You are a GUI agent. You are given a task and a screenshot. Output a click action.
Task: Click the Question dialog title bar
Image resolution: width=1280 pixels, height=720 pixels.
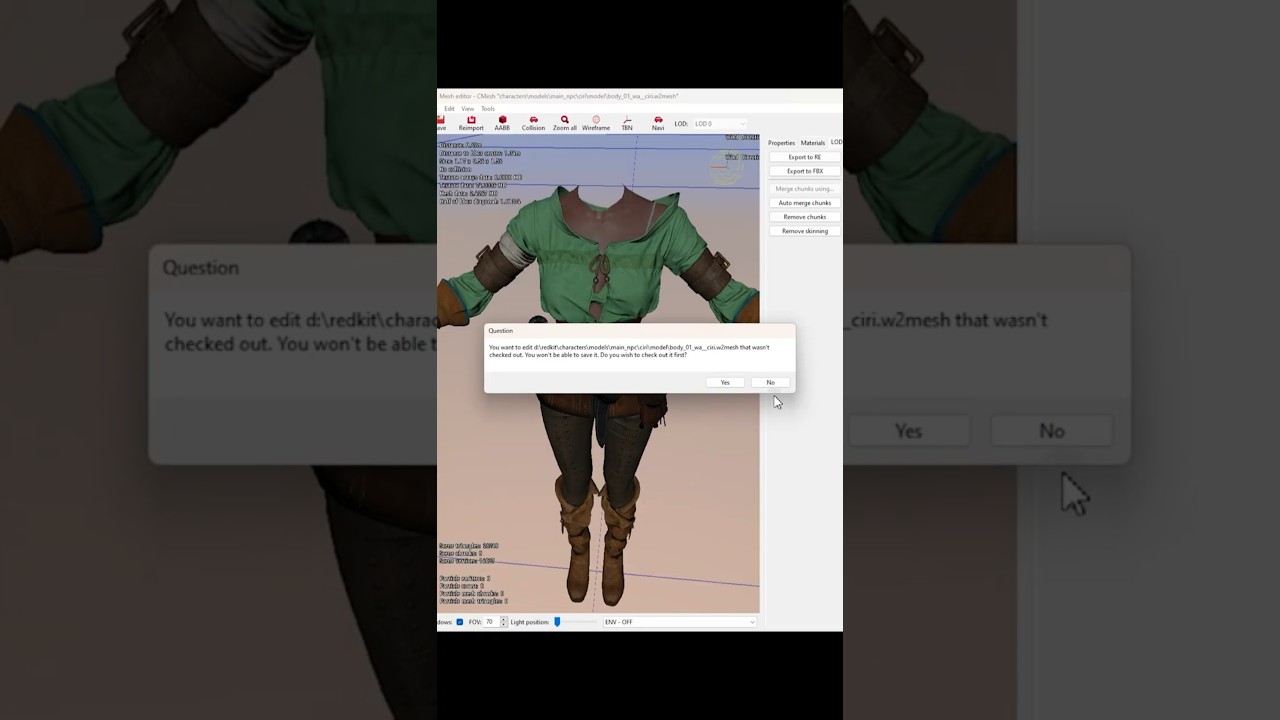point(640,330)
